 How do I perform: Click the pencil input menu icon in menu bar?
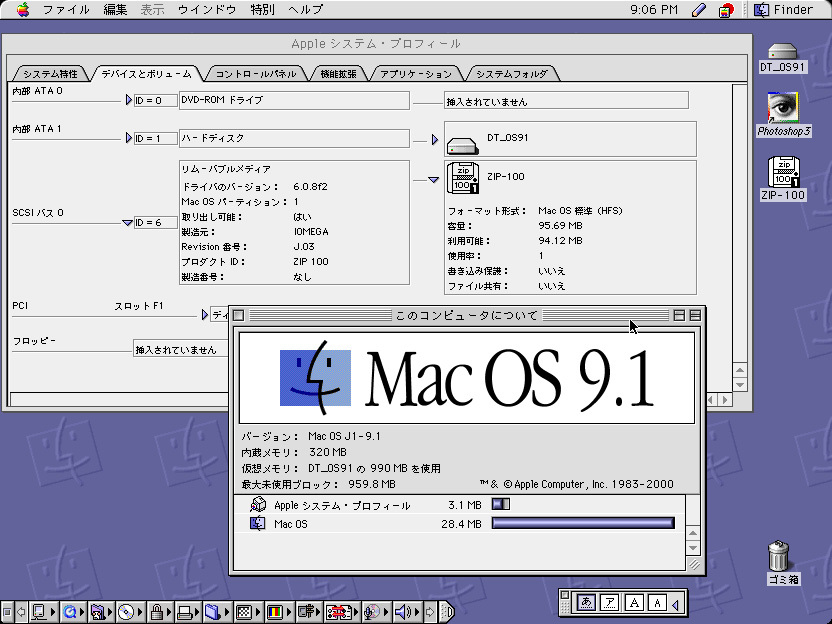pos(699,10)
